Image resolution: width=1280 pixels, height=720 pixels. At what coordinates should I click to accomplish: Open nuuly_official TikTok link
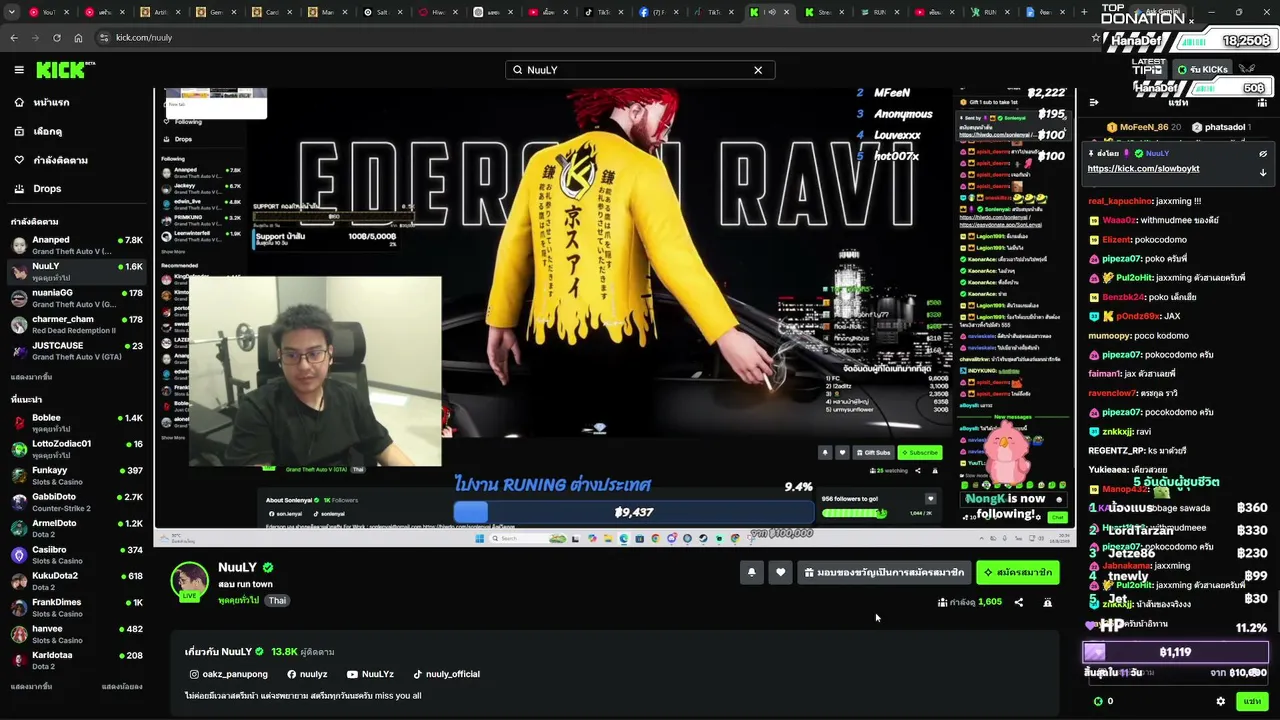[447, 674]
